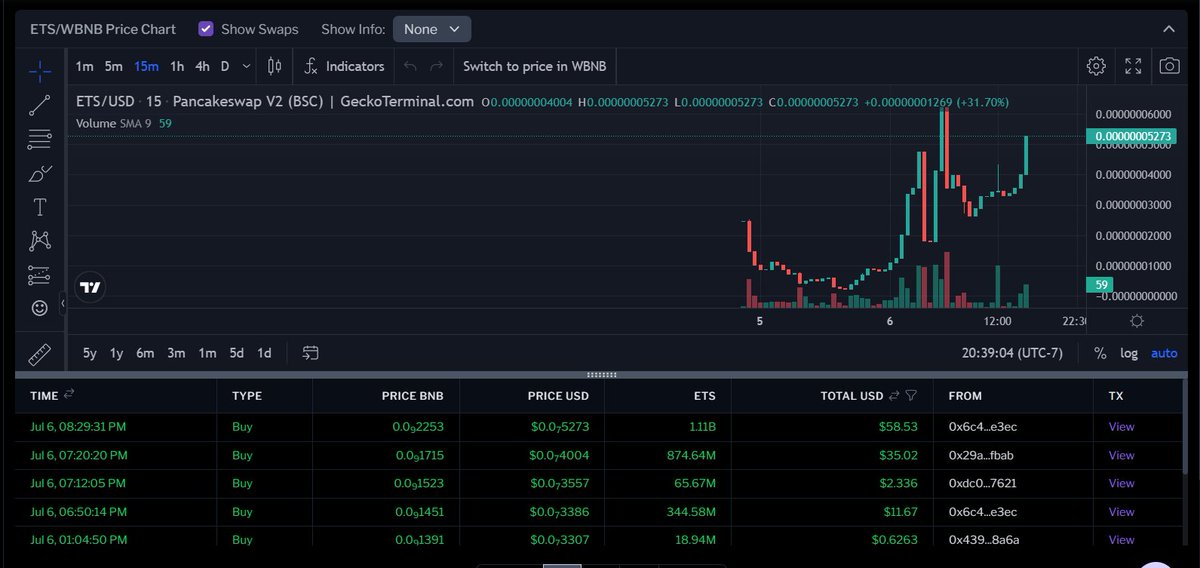Set date range to 1m at bottom

207,353
